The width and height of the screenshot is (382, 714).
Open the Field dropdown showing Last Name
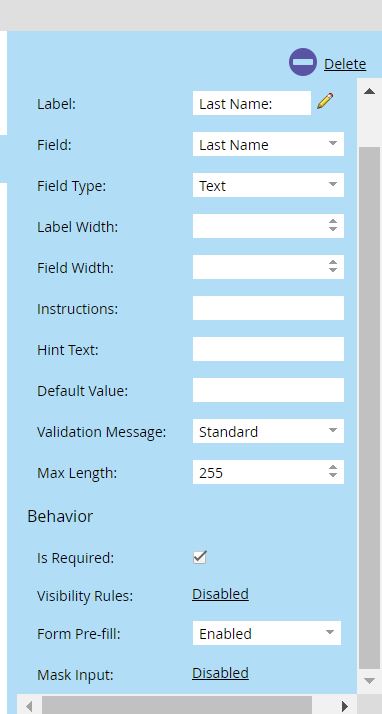coord(268,144)
